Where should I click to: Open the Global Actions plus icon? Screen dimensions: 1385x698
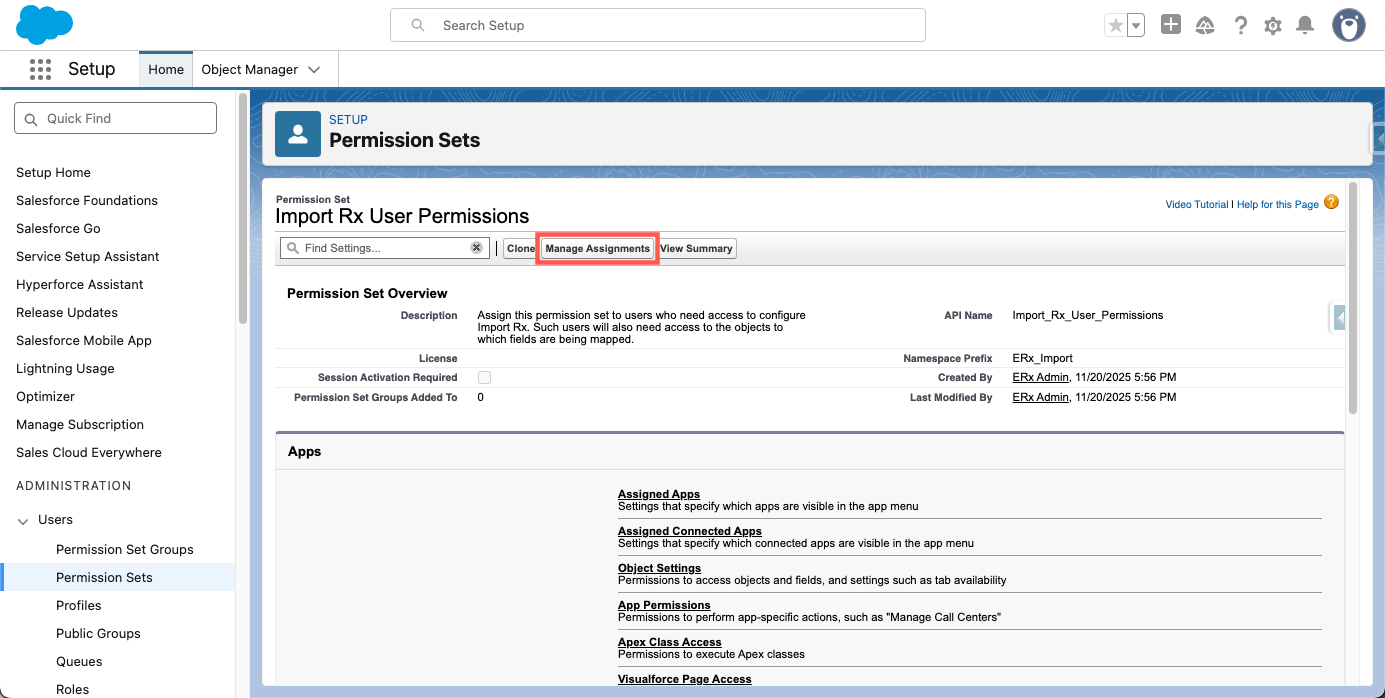pyautogui.click(x=1171, y=25)
